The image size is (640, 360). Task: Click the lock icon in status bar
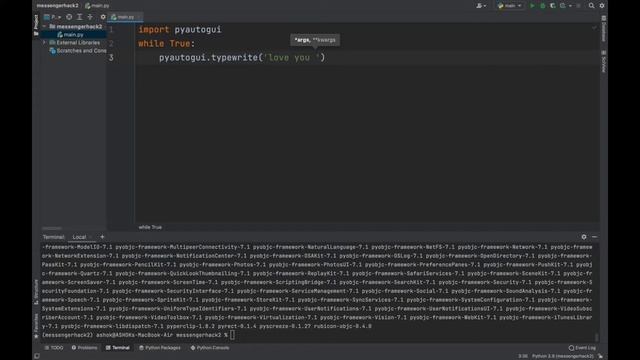(601, 356)
